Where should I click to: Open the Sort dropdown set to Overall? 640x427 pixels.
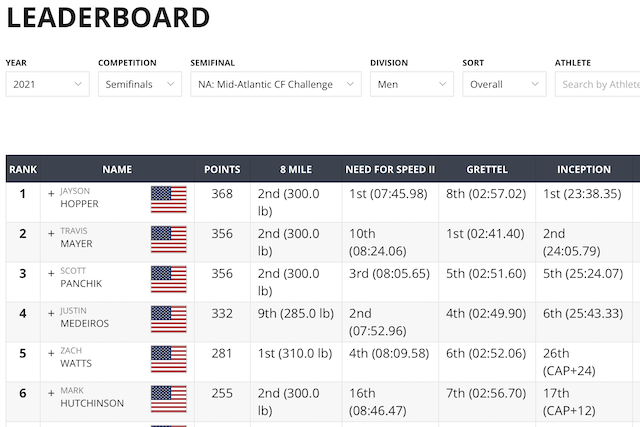(x=504, y=84)
